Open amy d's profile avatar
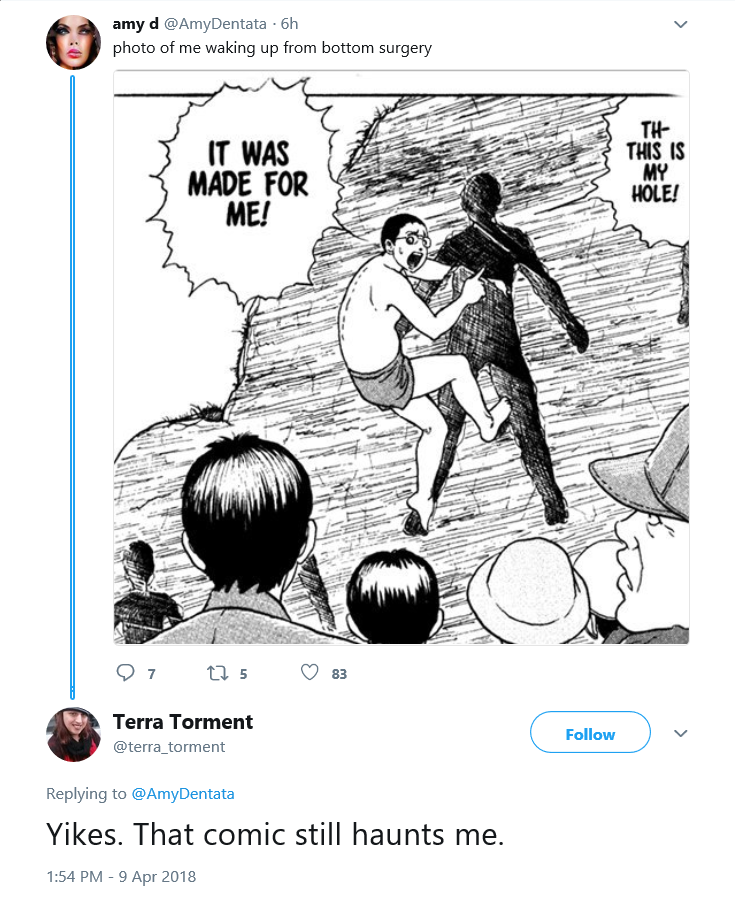735x903 pixels. click(x=73, y=43)
